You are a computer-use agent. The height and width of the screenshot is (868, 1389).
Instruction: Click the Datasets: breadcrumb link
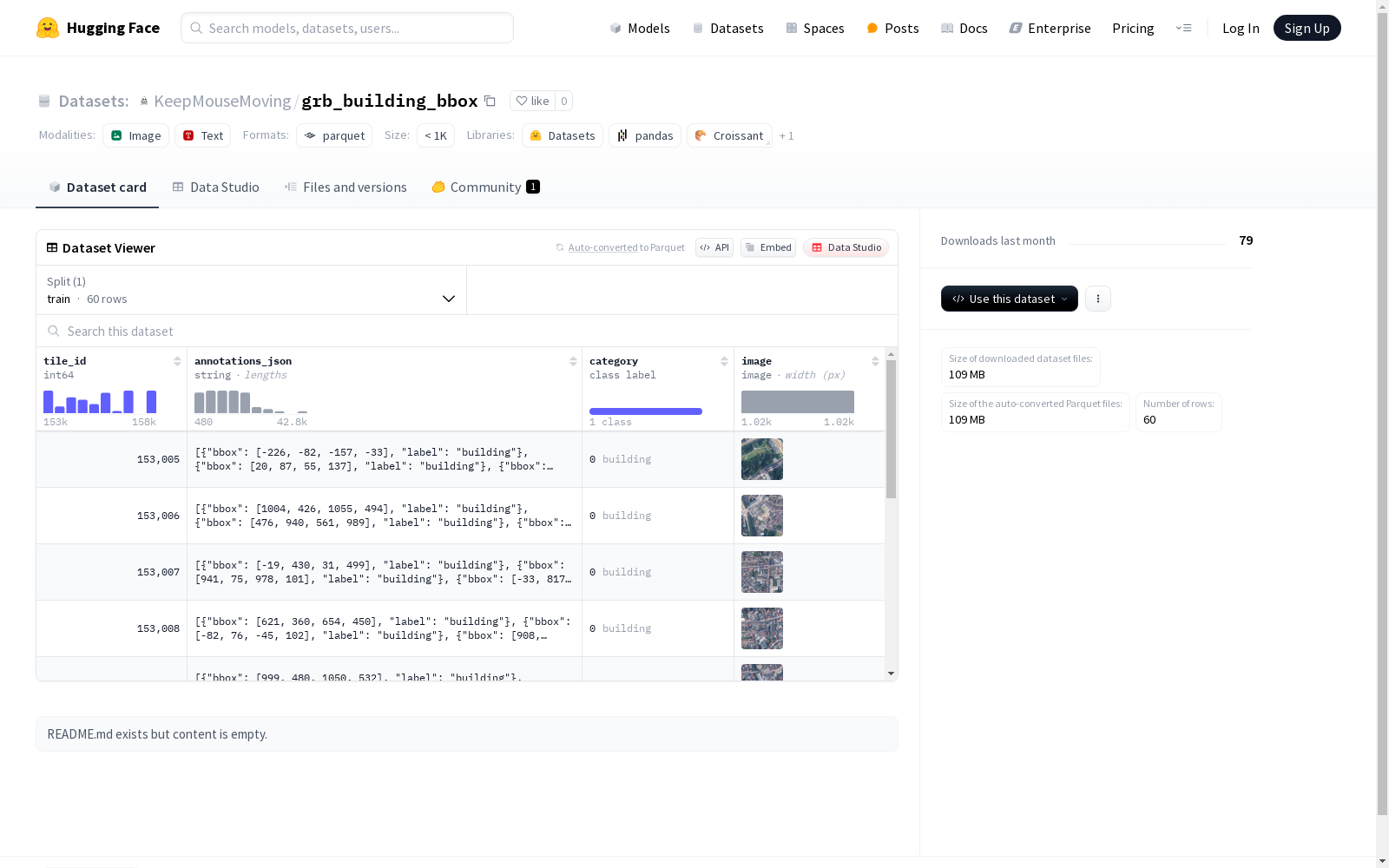tap(93, 101)
